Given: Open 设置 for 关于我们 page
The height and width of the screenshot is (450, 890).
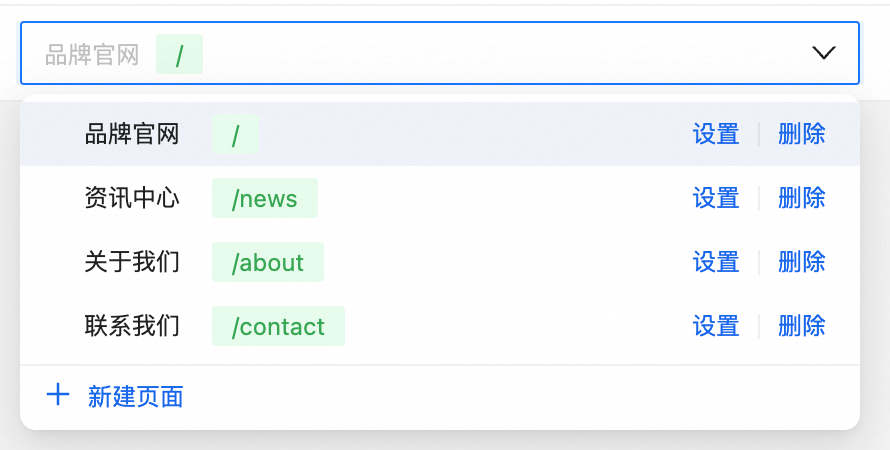Looking at the screenshot, I should 716,262.
